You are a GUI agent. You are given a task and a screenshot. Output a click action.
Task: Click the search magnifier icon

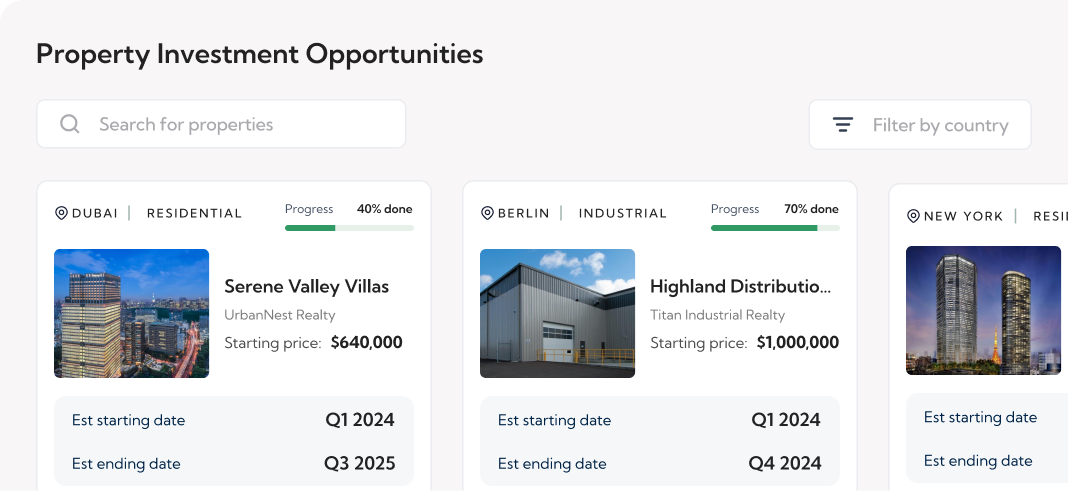click(x=70, y=124)
